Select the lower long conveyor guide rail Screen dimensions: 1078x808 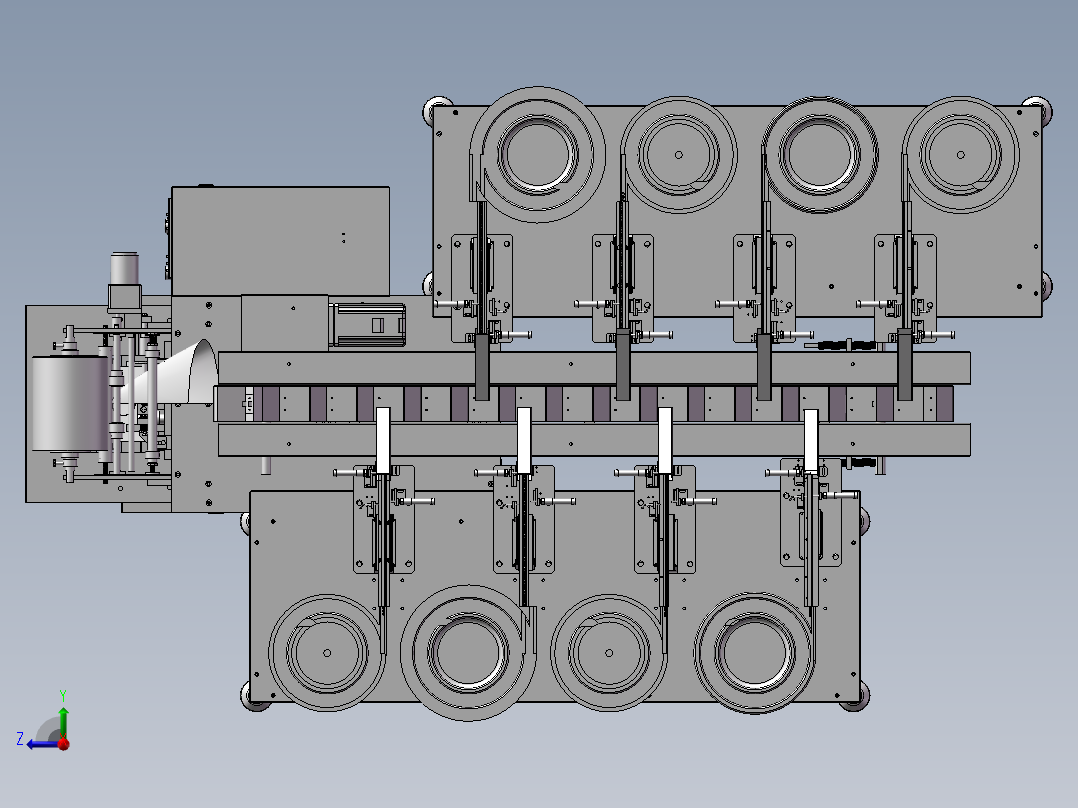[594, 439]
